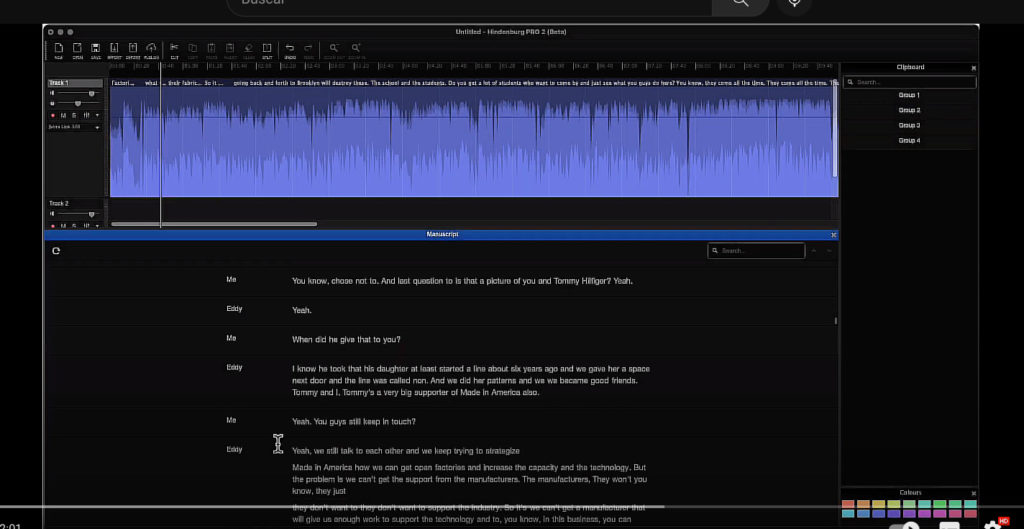1024x529 pixels.
Task: Close the Manuscript panel
Action: point(833,234)
